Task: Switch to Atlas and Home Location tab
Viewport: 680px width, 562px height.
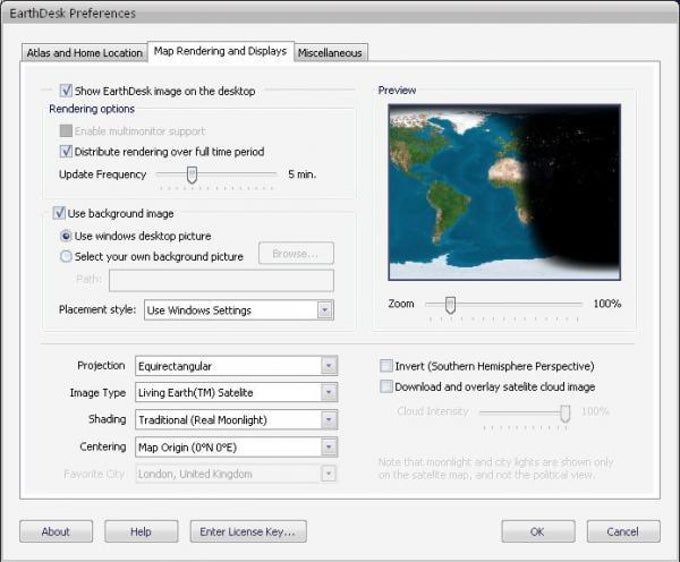Action: 84,53
